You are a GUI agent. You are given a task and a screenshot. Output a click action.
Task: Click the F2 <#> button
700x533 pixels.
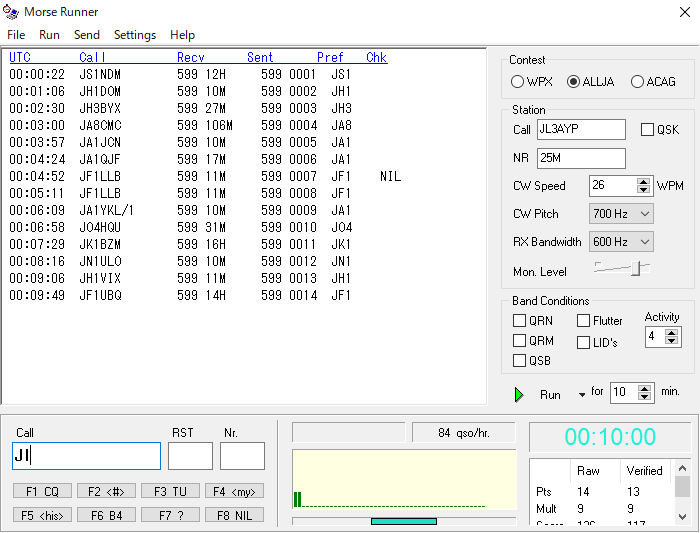[x=106, y=491]
